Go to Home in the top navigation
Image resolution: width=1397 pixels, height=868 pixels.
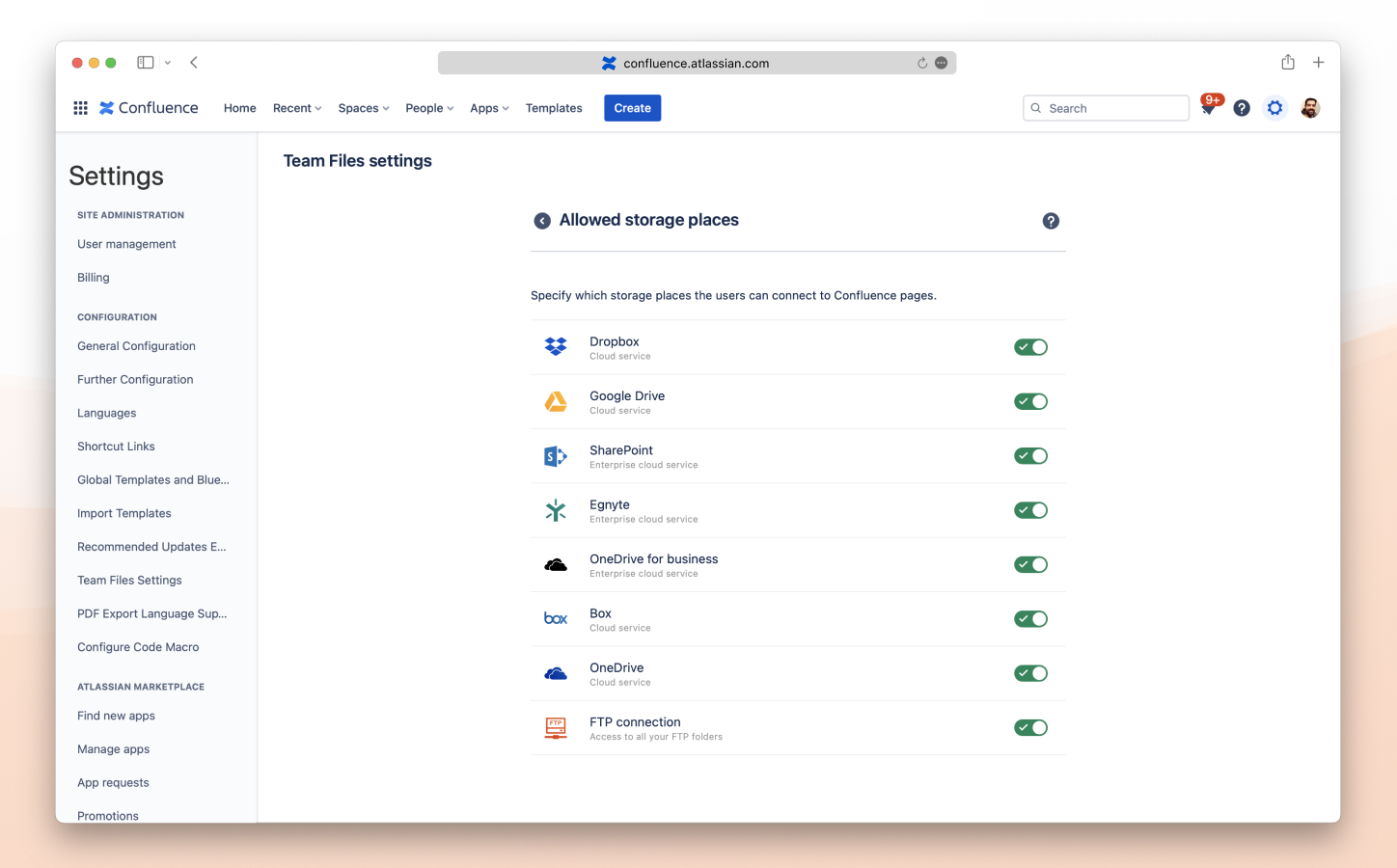pos(239,108)
